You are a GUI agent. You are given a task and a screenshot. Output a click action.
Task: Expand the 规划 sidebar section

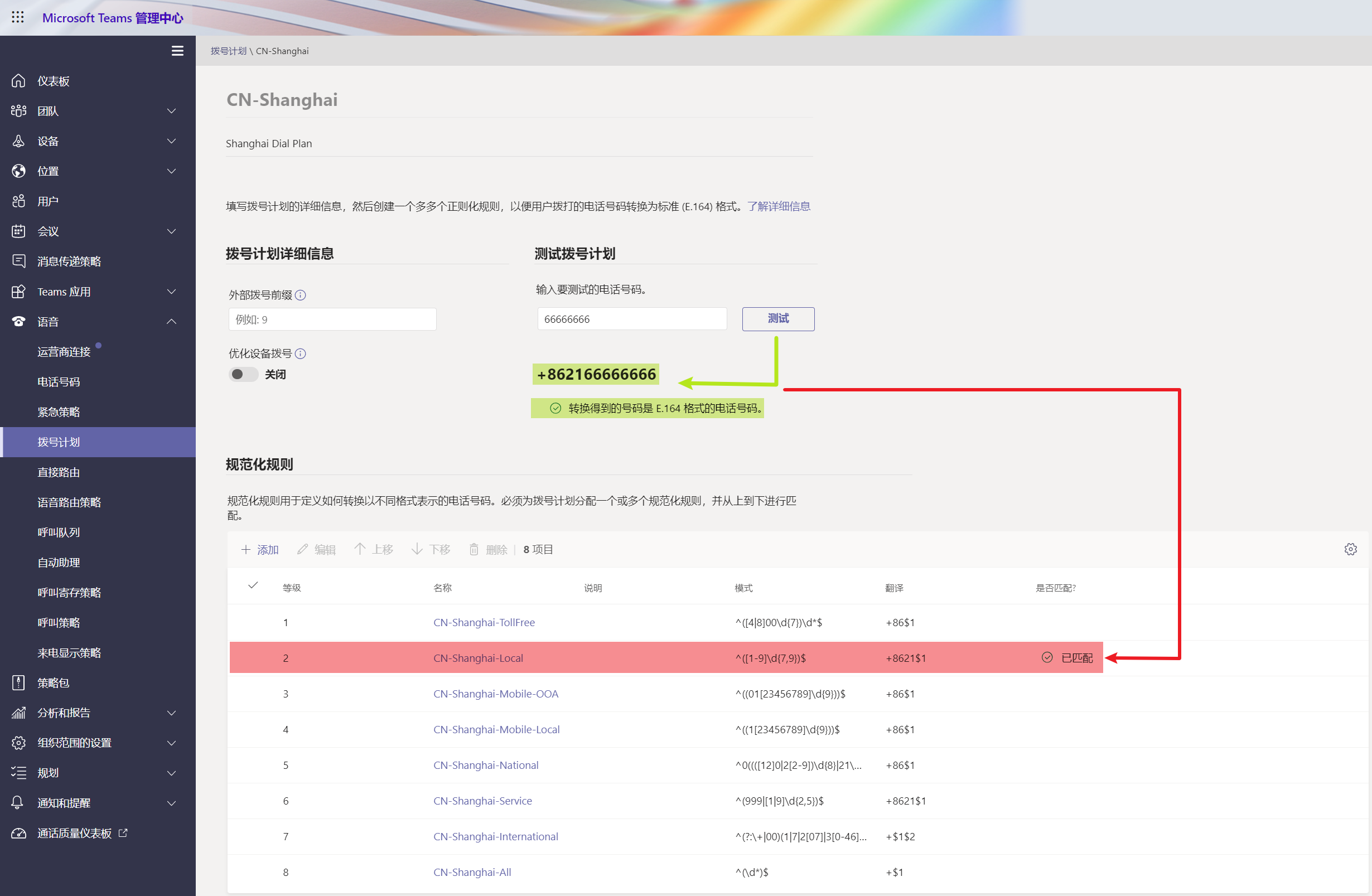click(x=171, y=772)
